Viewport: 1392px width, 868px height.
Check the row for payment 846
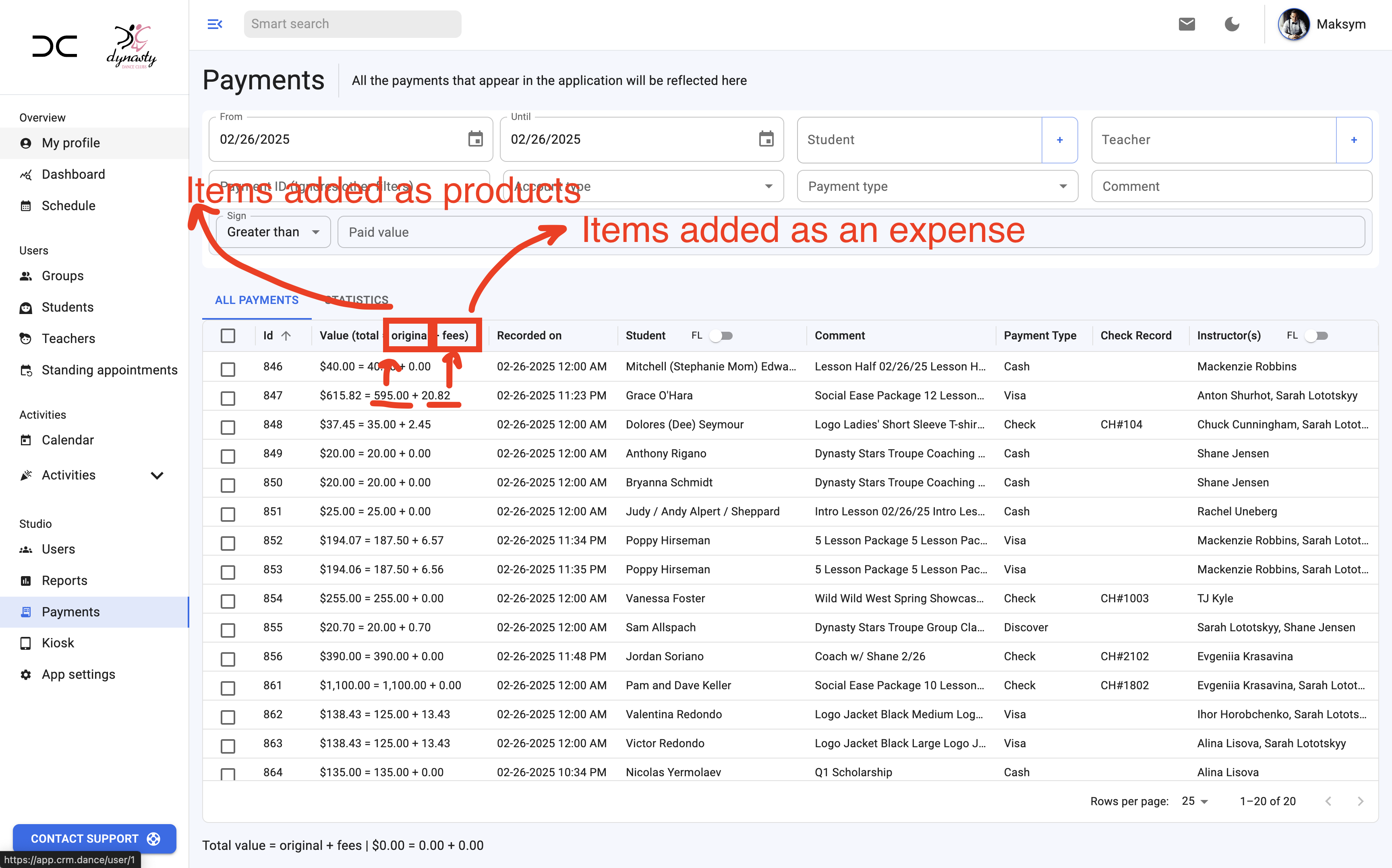pyautogui.click(x=228, y=369)
